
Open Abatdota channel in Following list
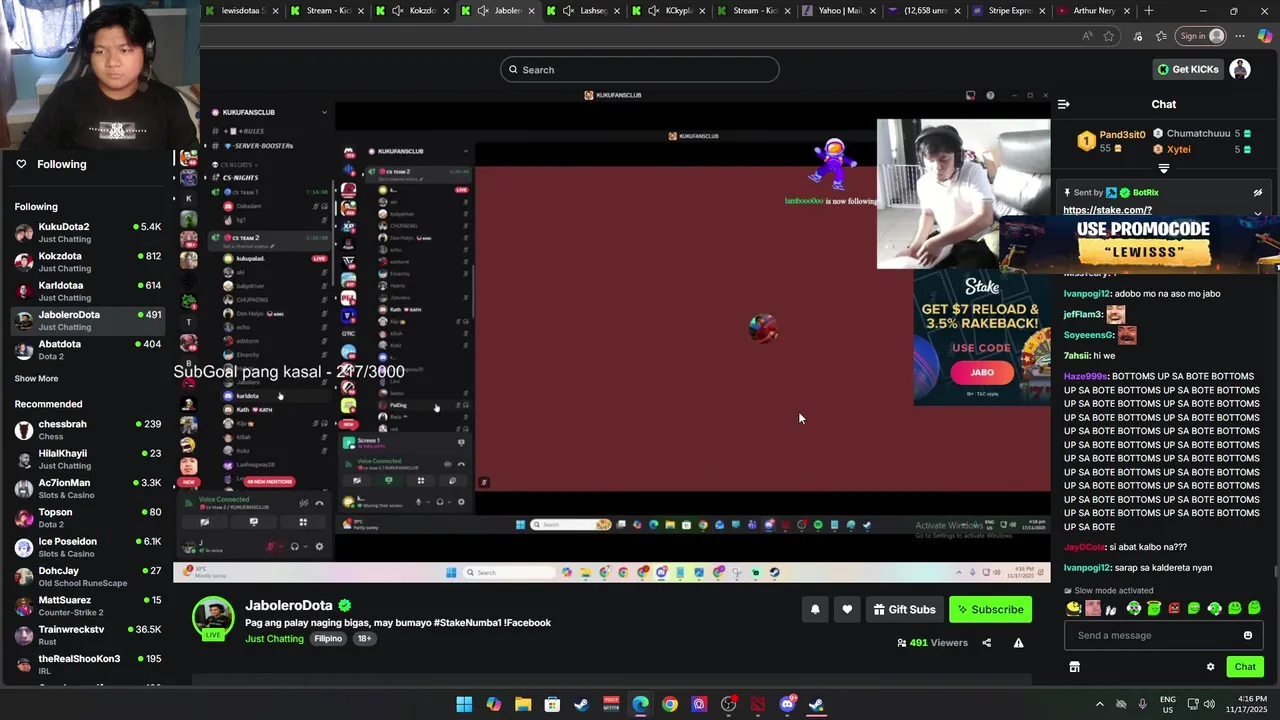[87, 350]
